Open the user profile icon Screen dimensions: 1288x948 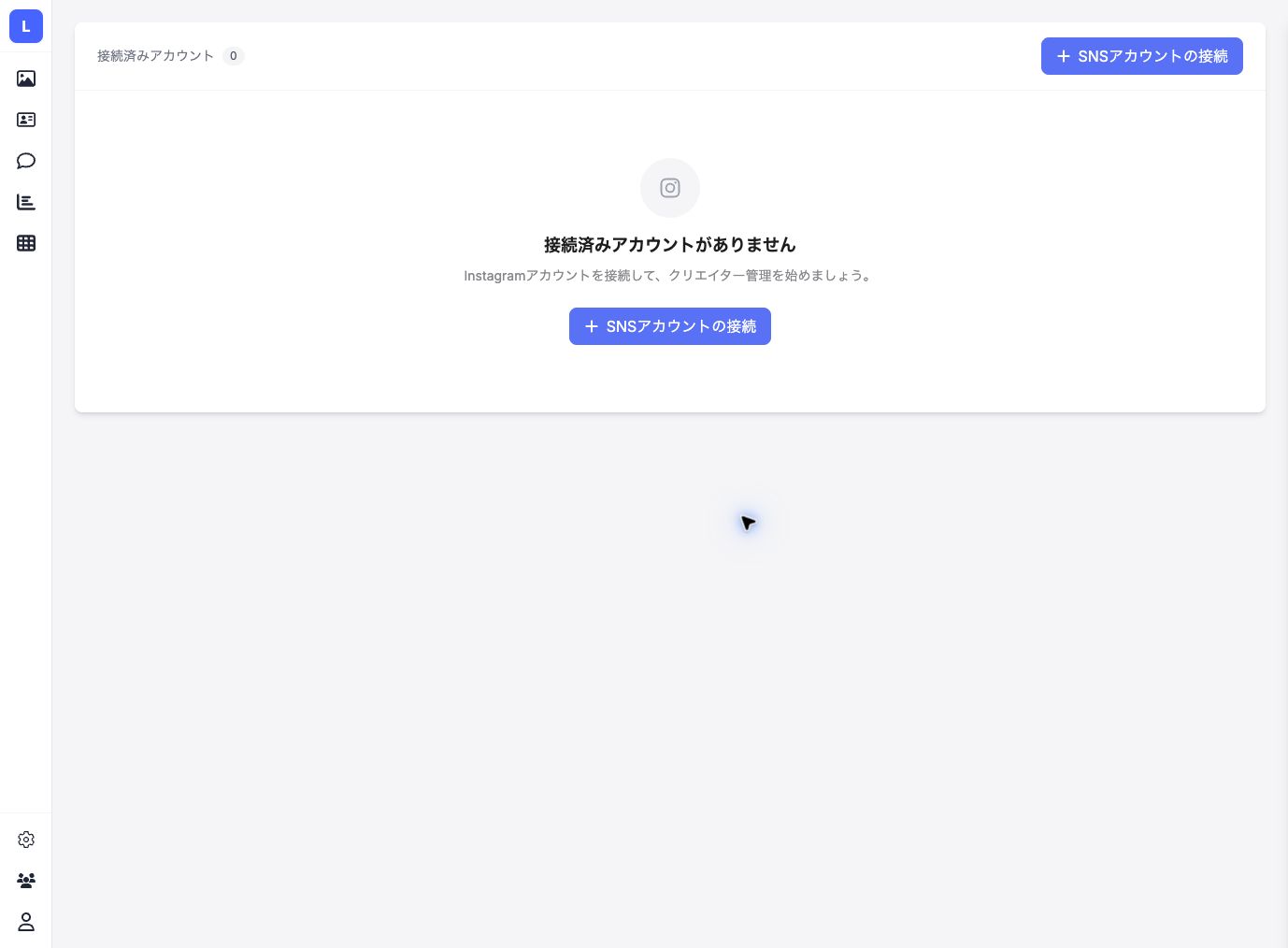[x=26, y=922]
